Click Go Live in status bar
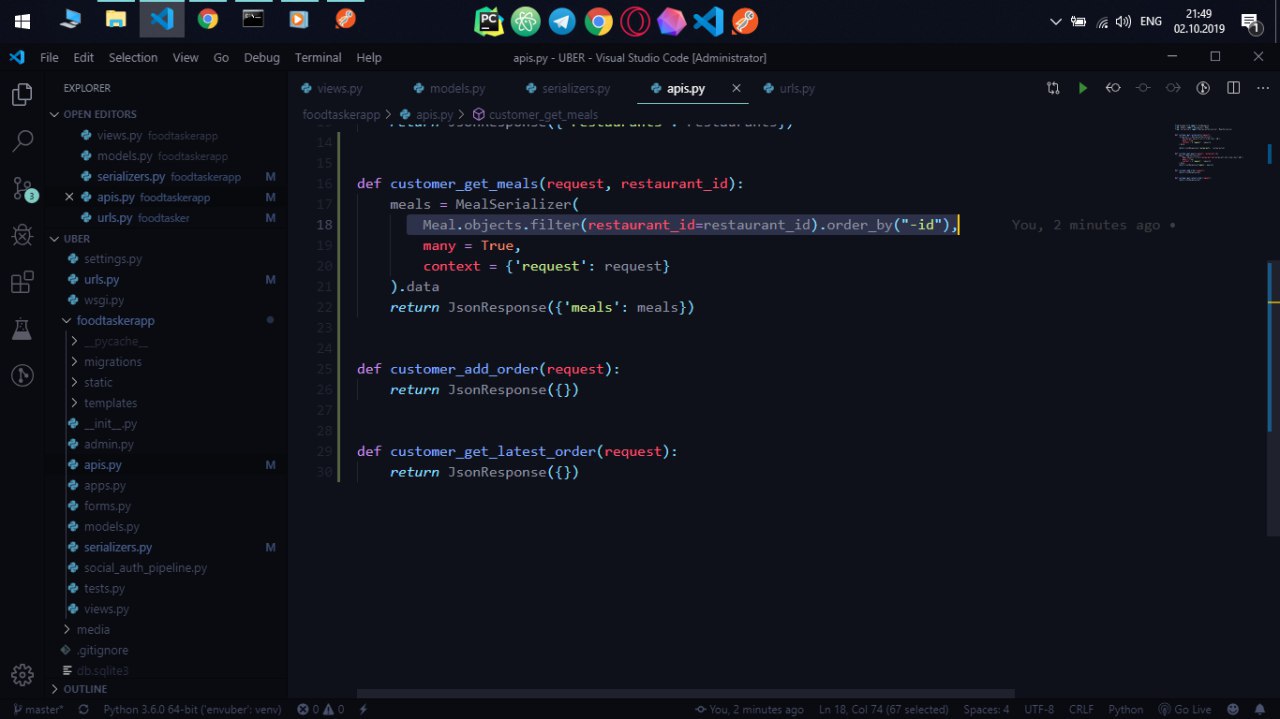 [1186, 709]
